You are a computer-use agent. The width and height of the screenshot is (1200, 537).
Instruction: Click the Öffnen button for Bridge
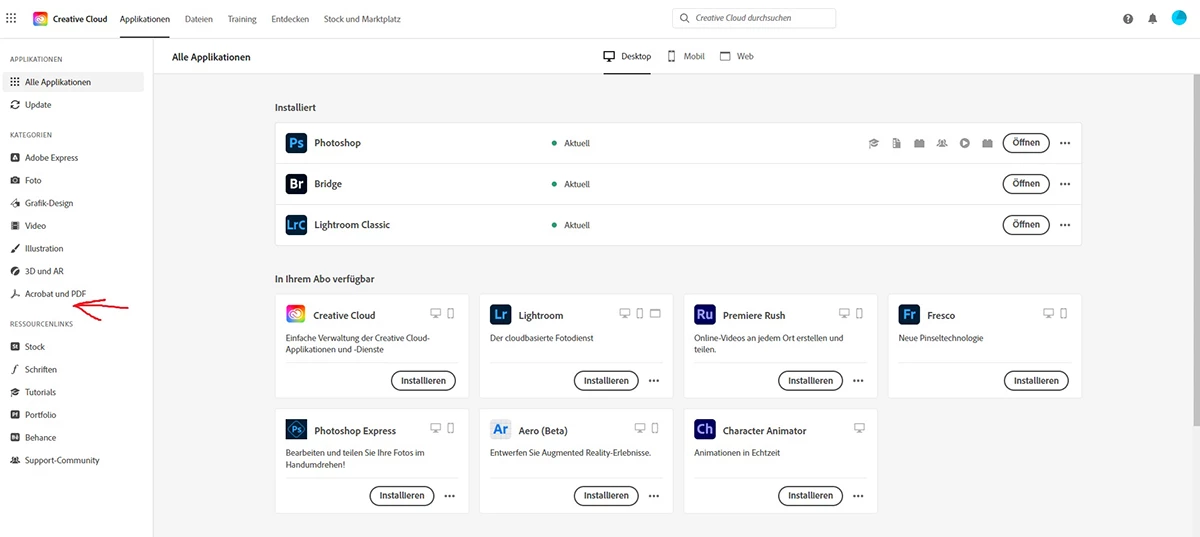1026,184
